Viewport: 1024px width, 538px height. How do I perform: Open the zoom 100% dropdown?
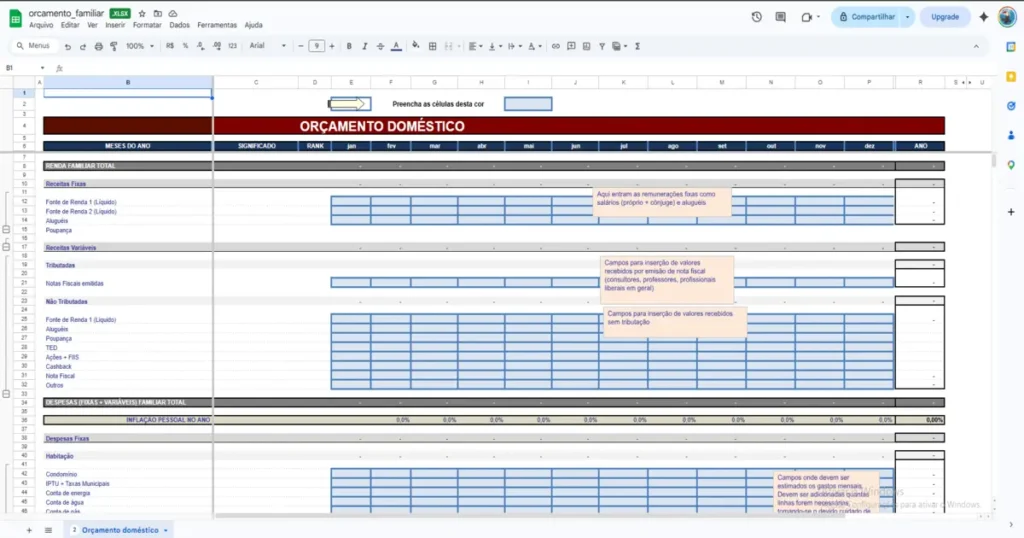(x=140, y=46)
